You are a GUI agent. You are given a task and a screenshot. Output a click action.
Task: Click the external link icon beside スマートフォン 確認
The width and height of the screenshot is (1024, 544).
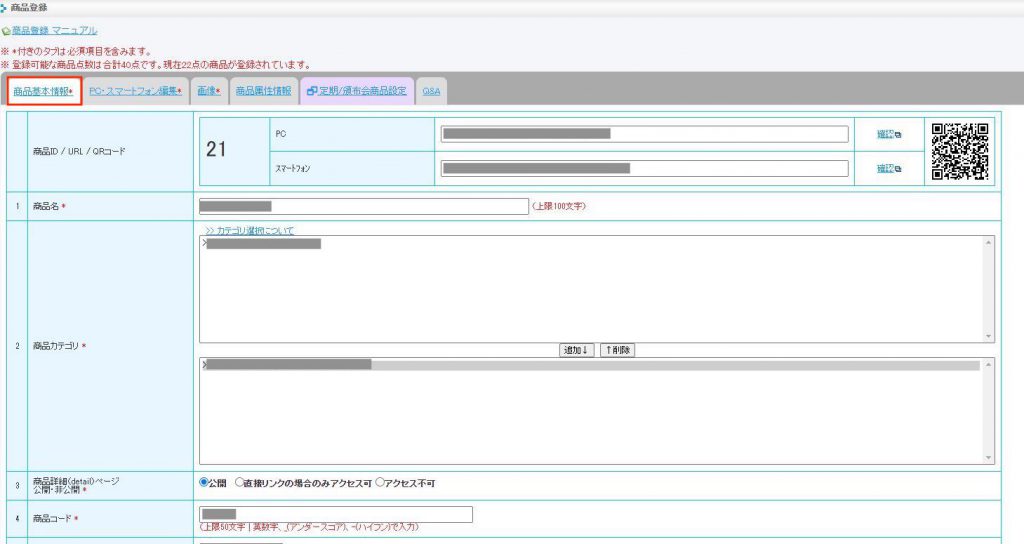[897, 169]
